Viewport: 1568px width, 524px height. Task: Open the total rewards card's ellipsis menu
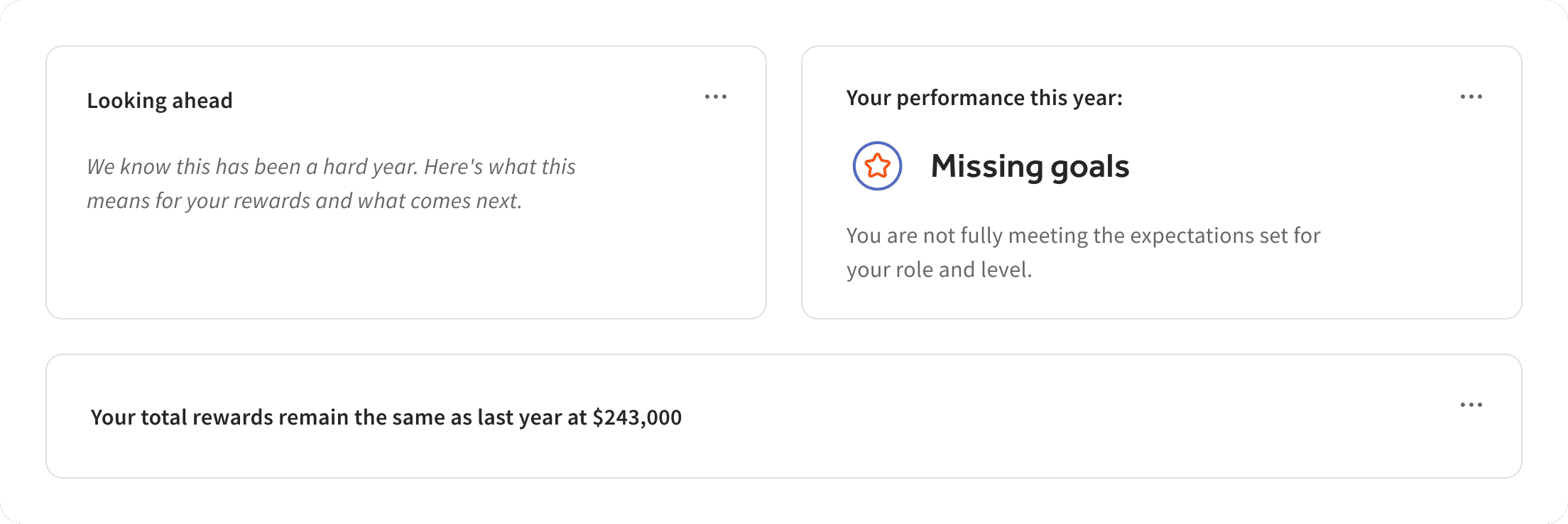pyautogui.click(x=1471, y=405)
